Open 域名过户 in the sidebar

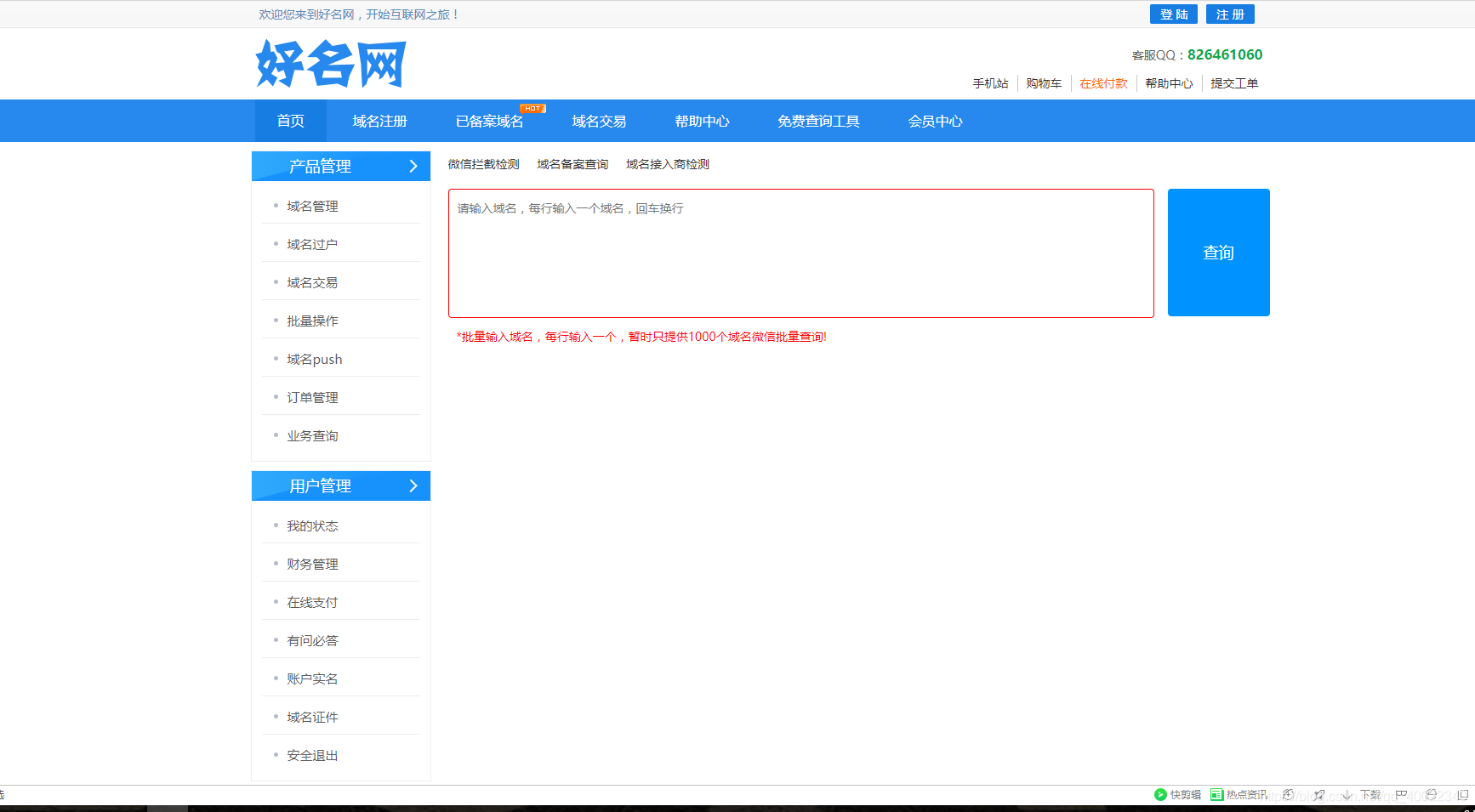(312, 245)
